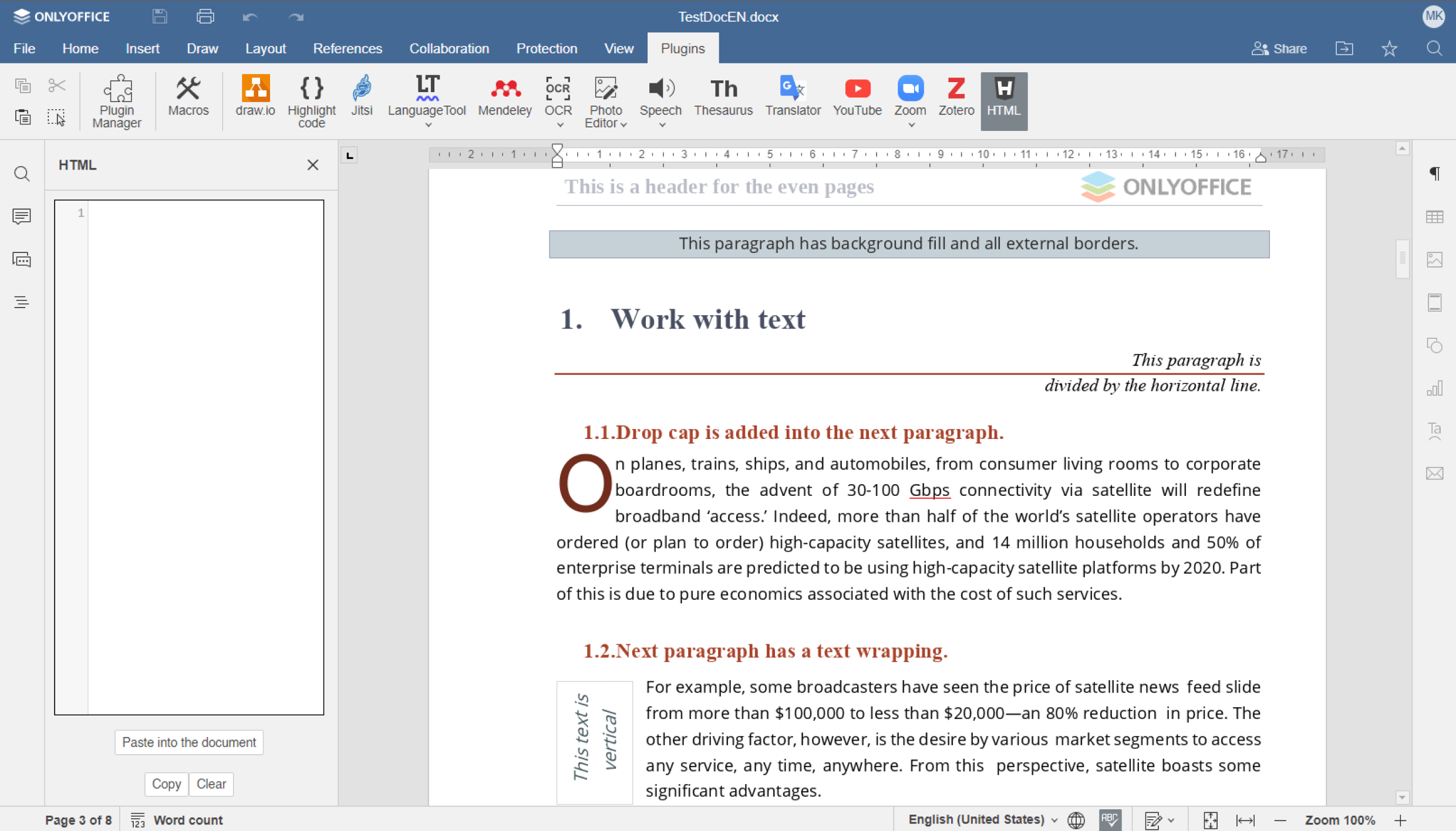The height and width of the screenshot is (831, 1456).
Task: Open the Zotero plugin
Action: tap(955, 96)
